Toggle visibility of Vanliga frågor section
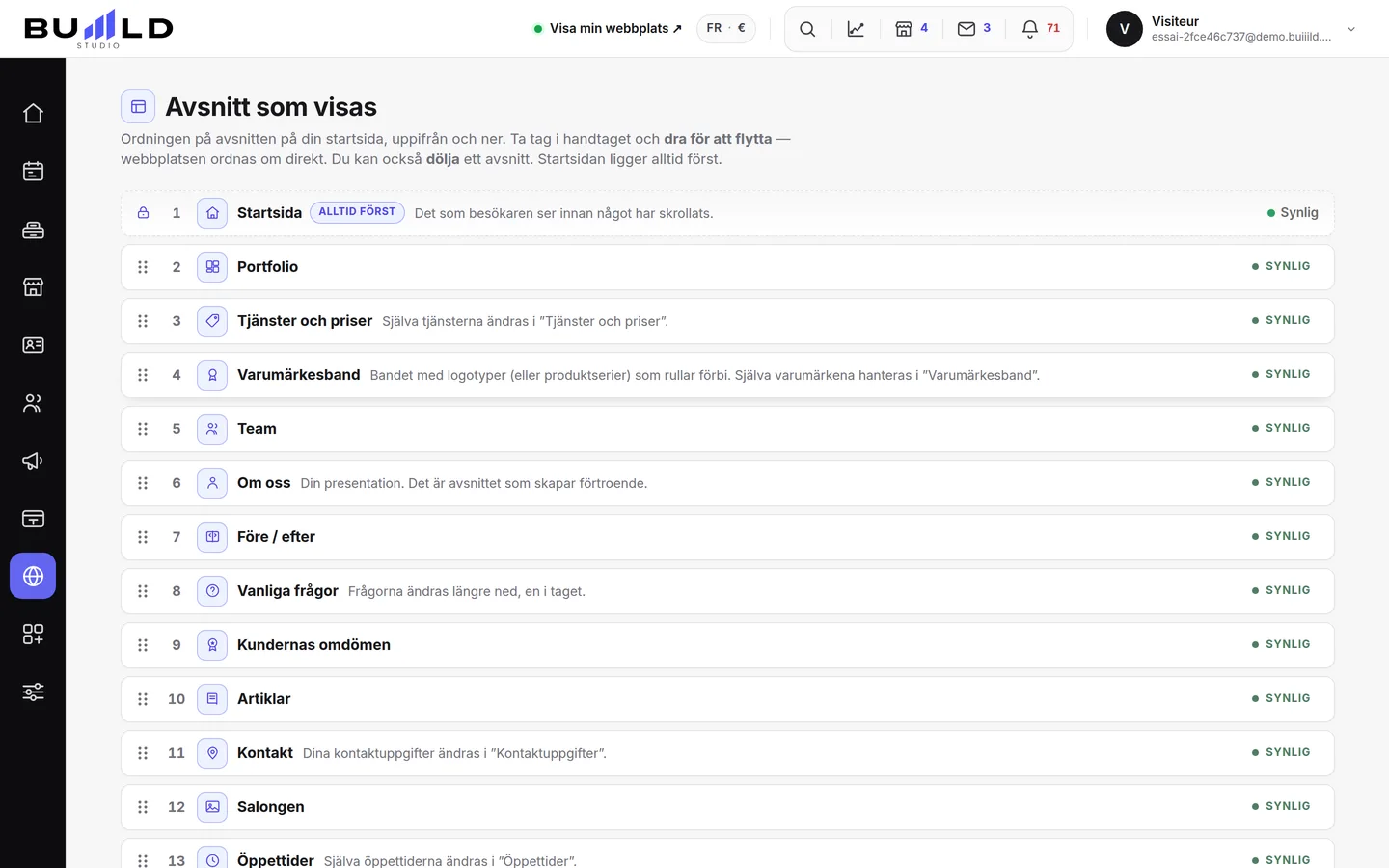This screenshot has height=868, width=1389. (x=1281, y=590)
